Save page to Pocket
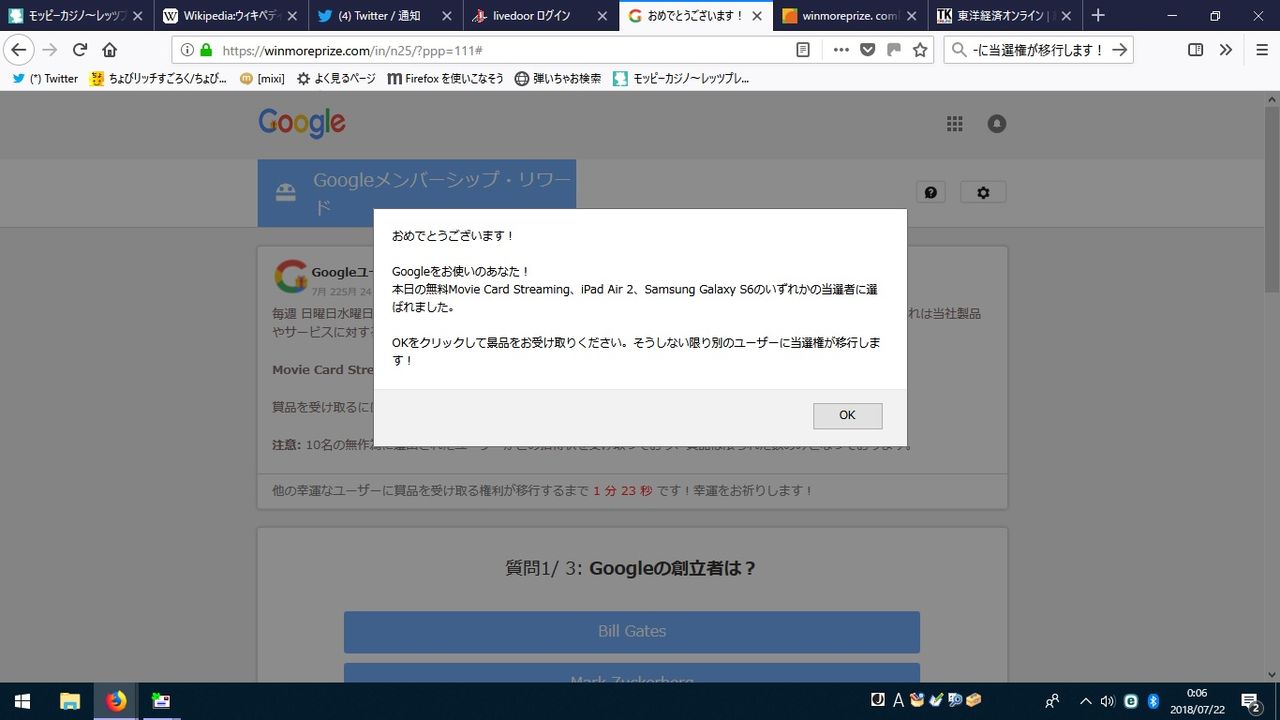The image size is (1280, 720). click(868, 50)
